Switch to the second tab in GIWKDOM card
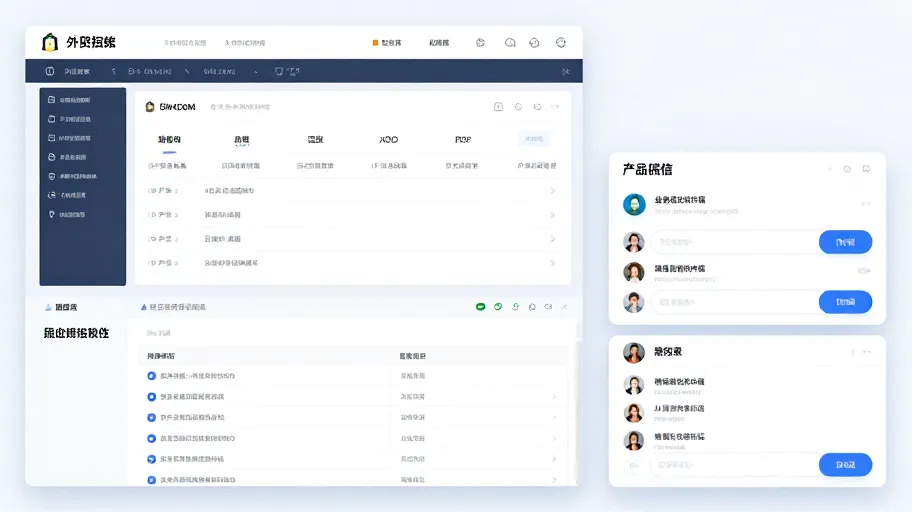This screenshot has height=512, width=912. (x=241, y=140)
